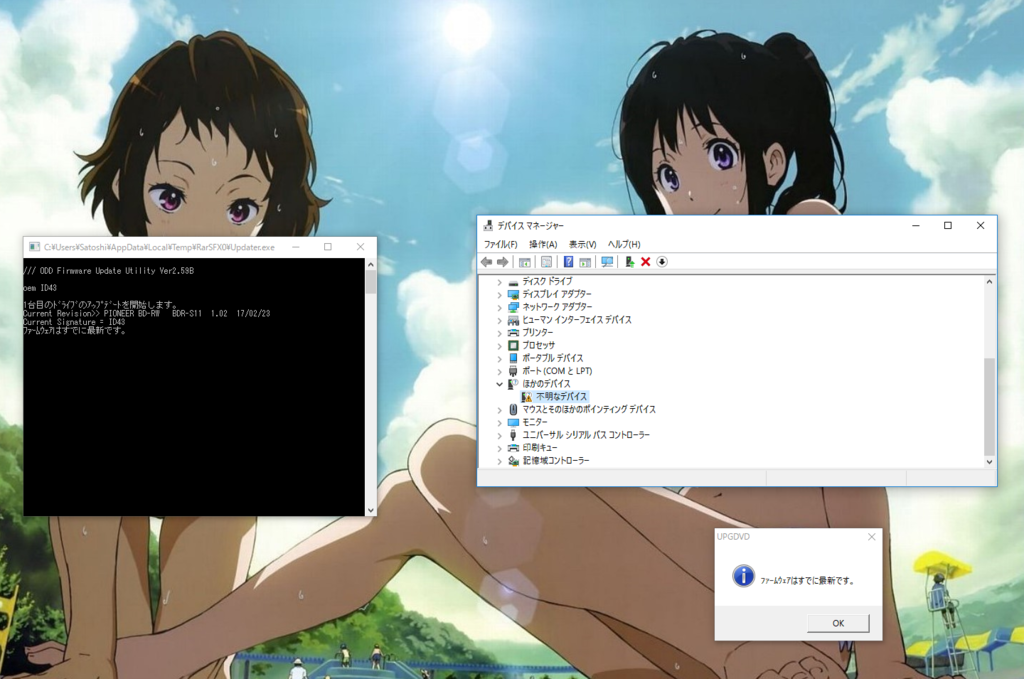Expand the ネットワーク アダプター node
The width and height of the screenshot is (1024, 679).
pos(500,308)
